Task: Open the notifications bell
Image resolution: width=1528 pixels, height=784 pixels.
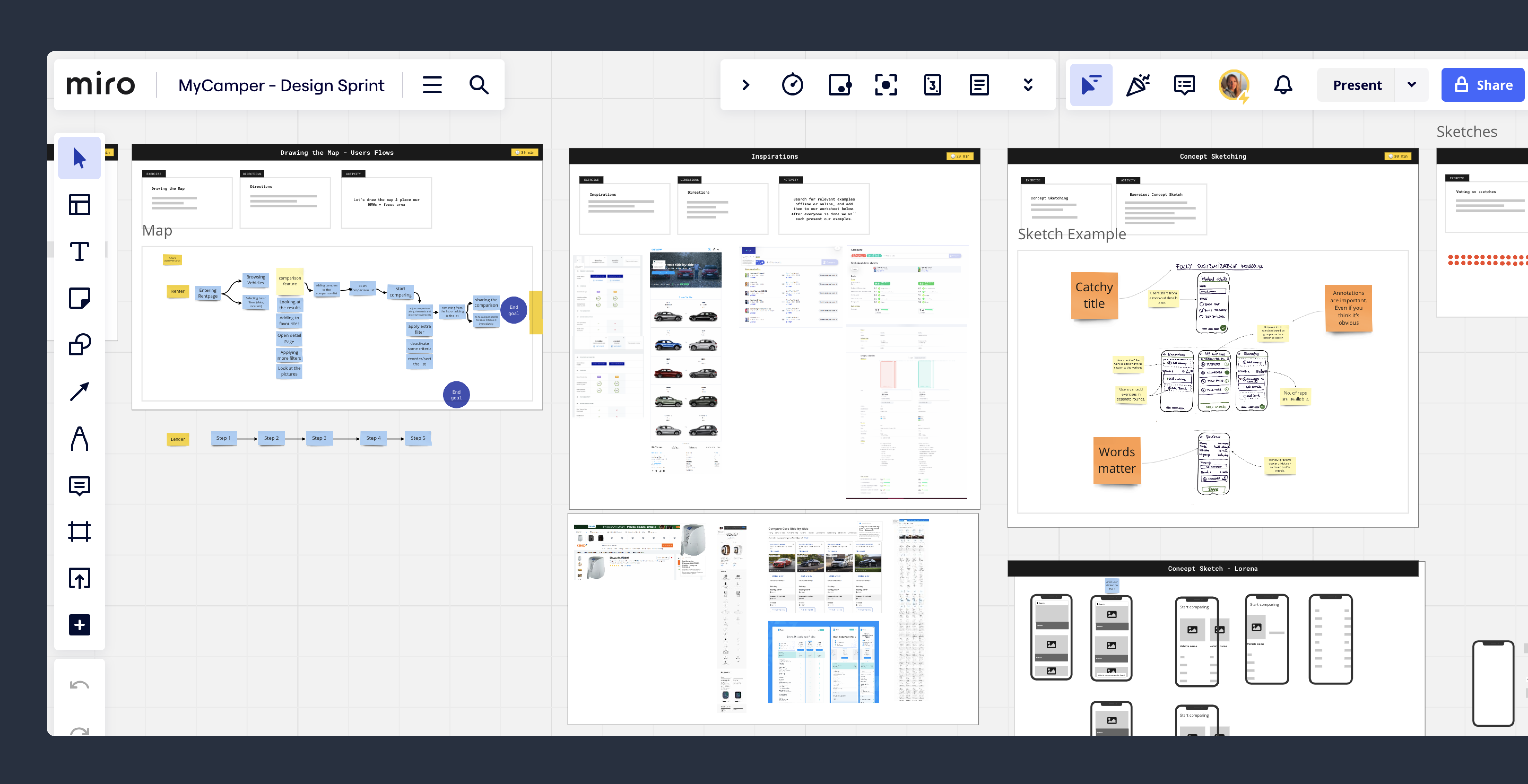Action: 1283,85
